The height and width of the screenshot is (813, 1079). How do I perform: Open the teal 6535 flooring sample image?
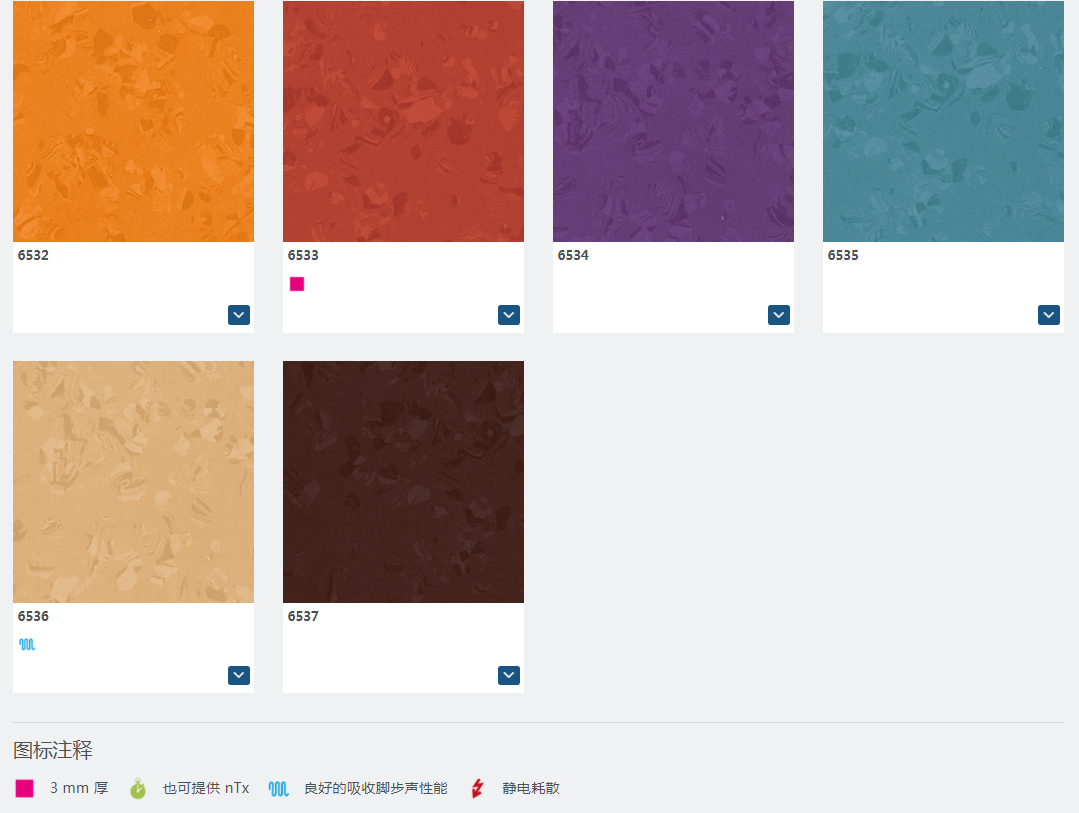(943, 121)
